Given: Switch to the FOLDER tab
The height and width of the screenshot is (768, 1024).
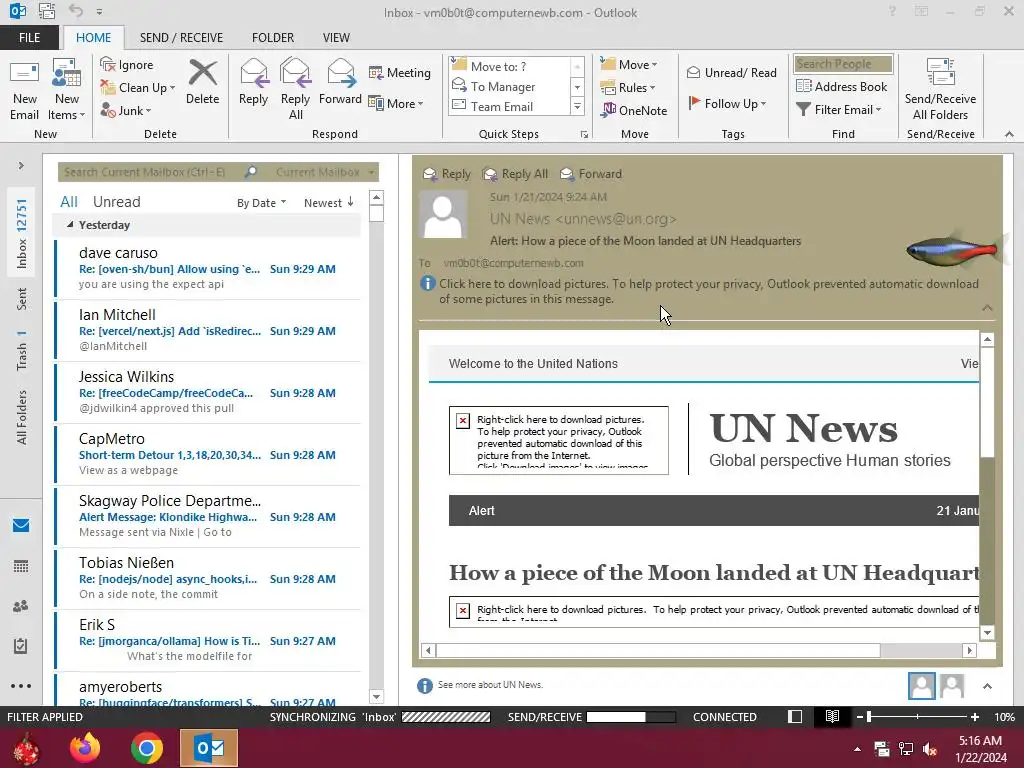Looking at the screenshot, I should [273, 38].
